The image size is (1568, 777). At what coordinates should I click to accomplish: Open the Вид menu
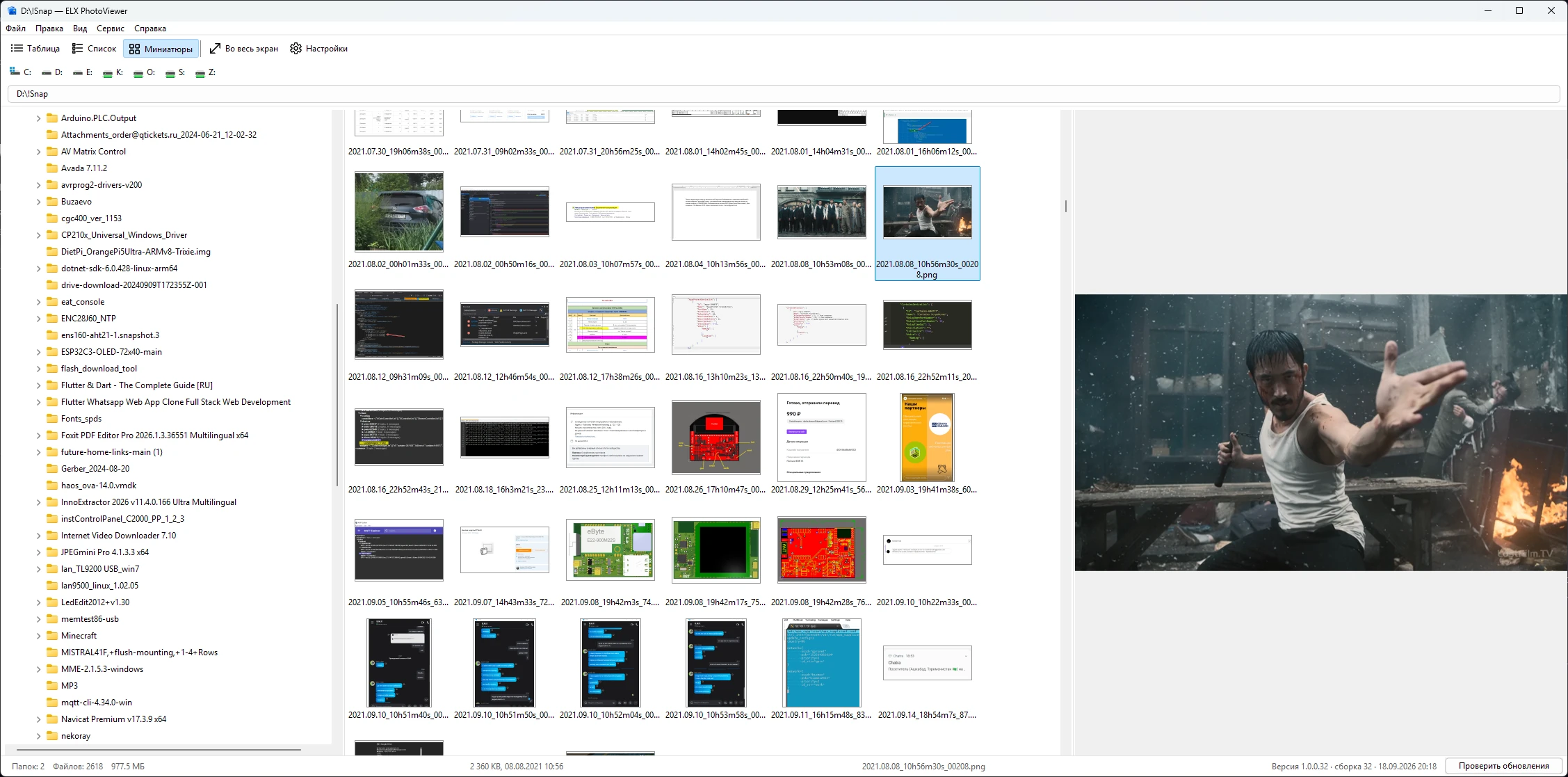tap(80, 29)
